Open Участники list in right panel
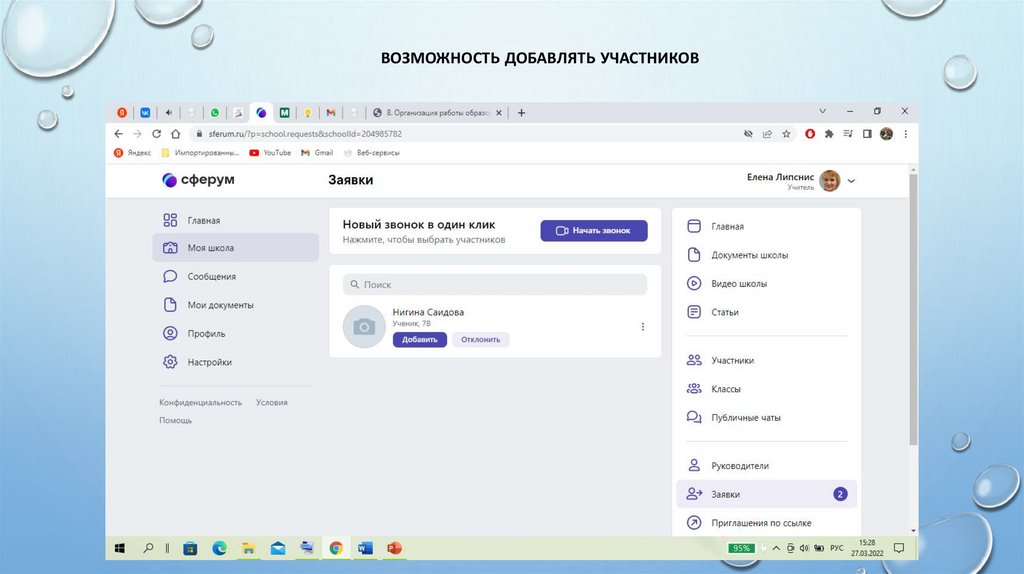The height and width of the screenshot is (574, 1024). pyautogui.click(x=732, y=361)
